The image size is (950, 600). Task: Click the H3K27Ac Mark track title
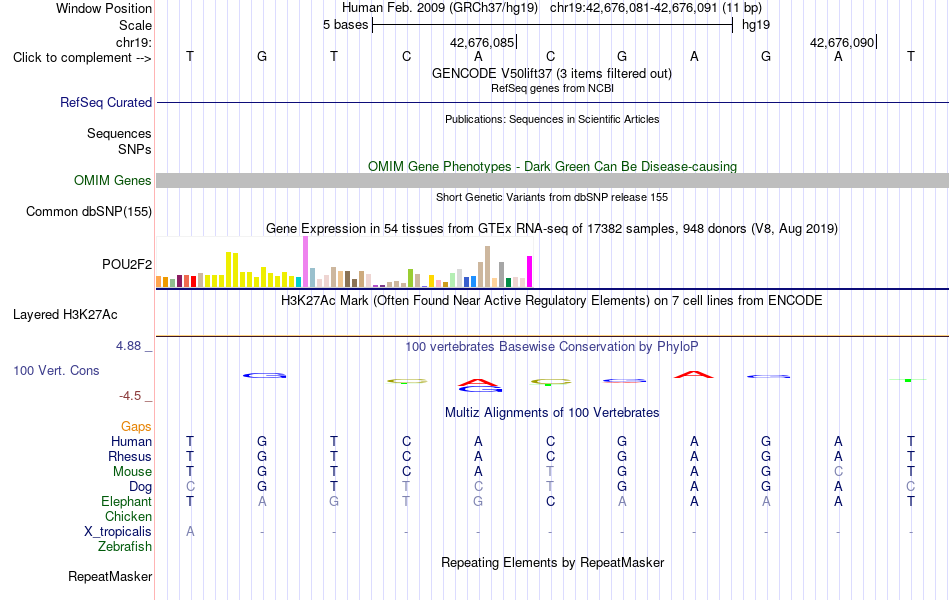(x=551, y=301)
